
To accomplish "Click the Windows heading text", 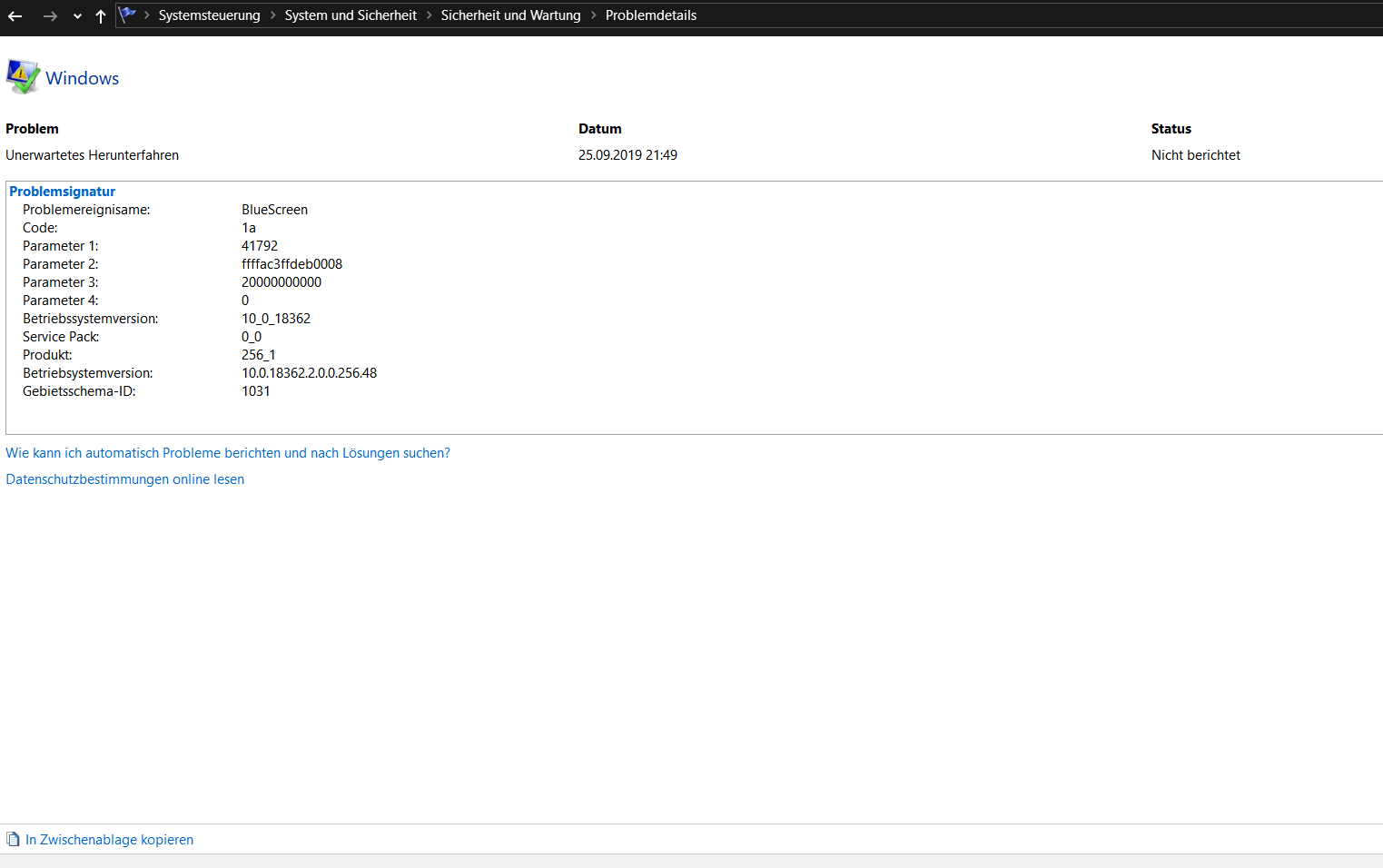I will coord(83,78).
